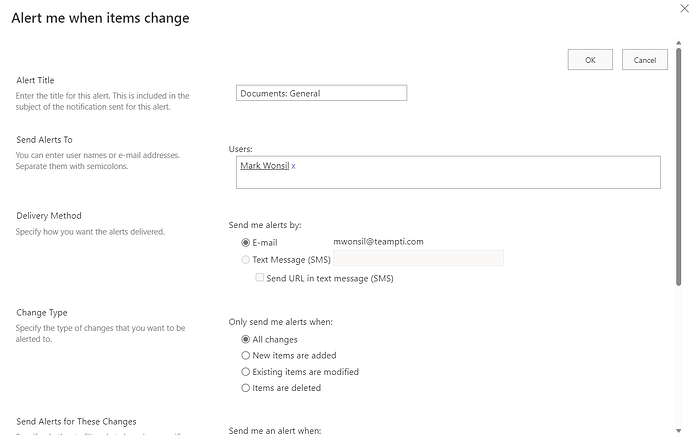This screenshot has height=447, width=690.
Task: Select the Text Message (SMS) radio button
Action: click(246, 260)
